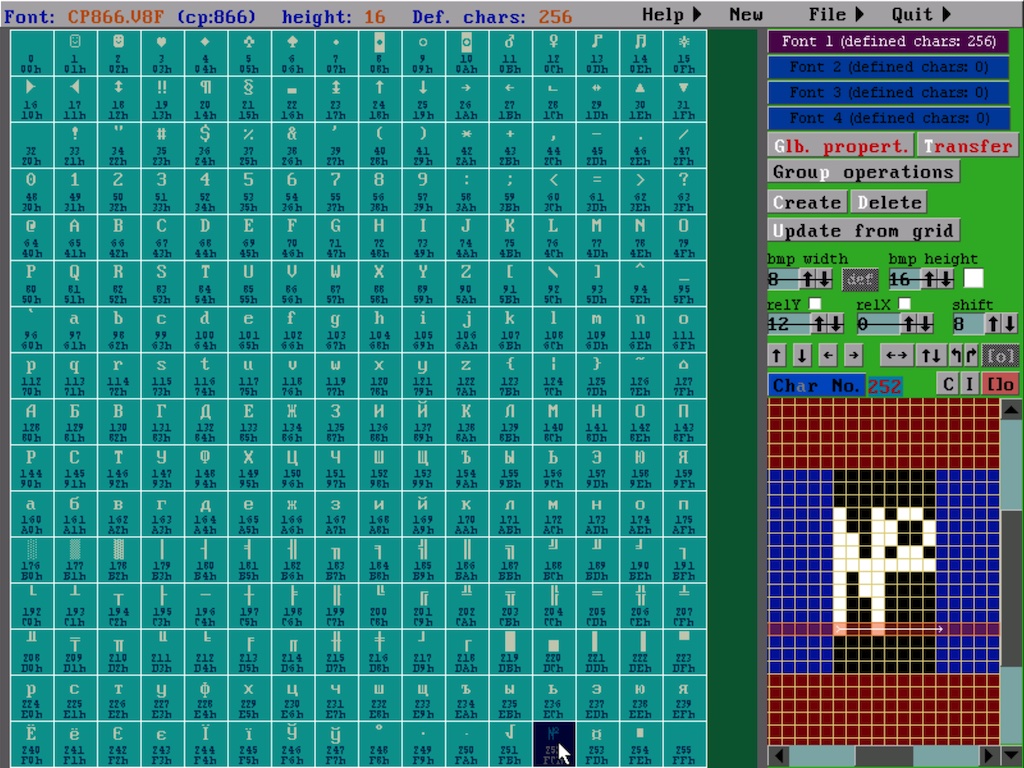
Task: Click the shift glyph down arrow button
Action: click(x=802, y=355)
